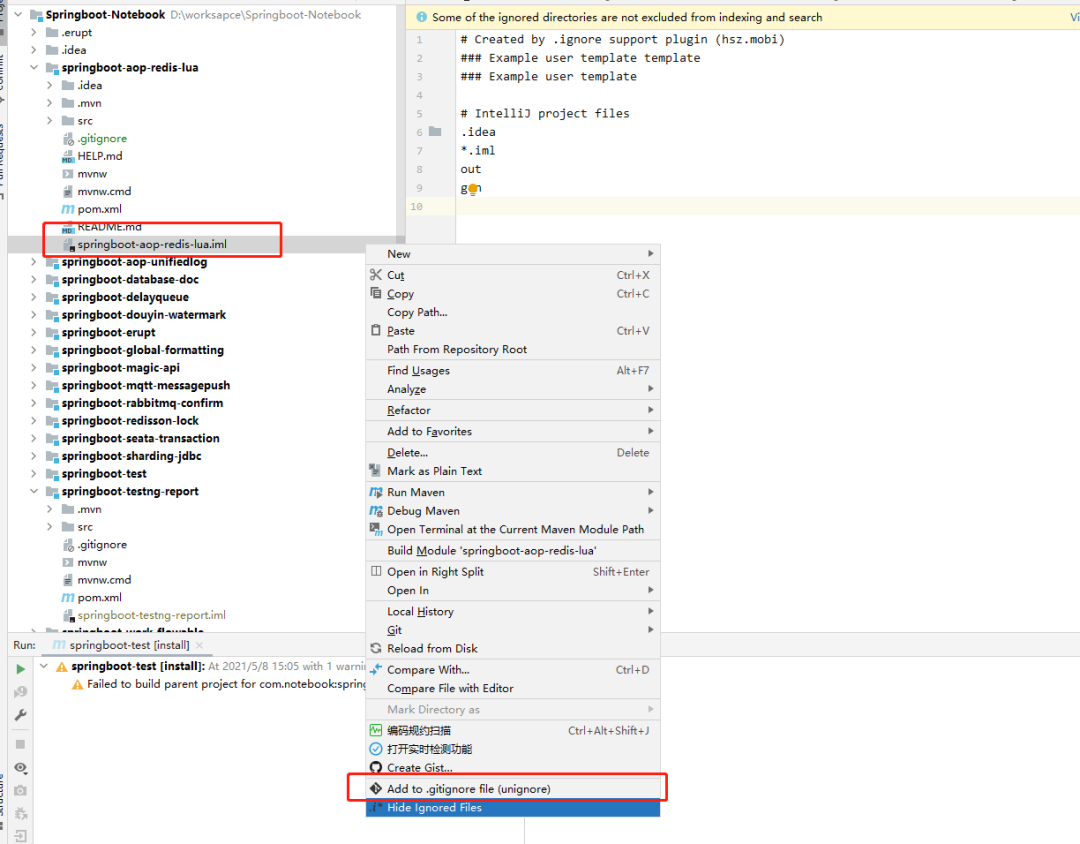The width and height of the screenshot is (1080, 844).
Task: Toggle the eye icon in Run panel
Action: pos(21,768)
